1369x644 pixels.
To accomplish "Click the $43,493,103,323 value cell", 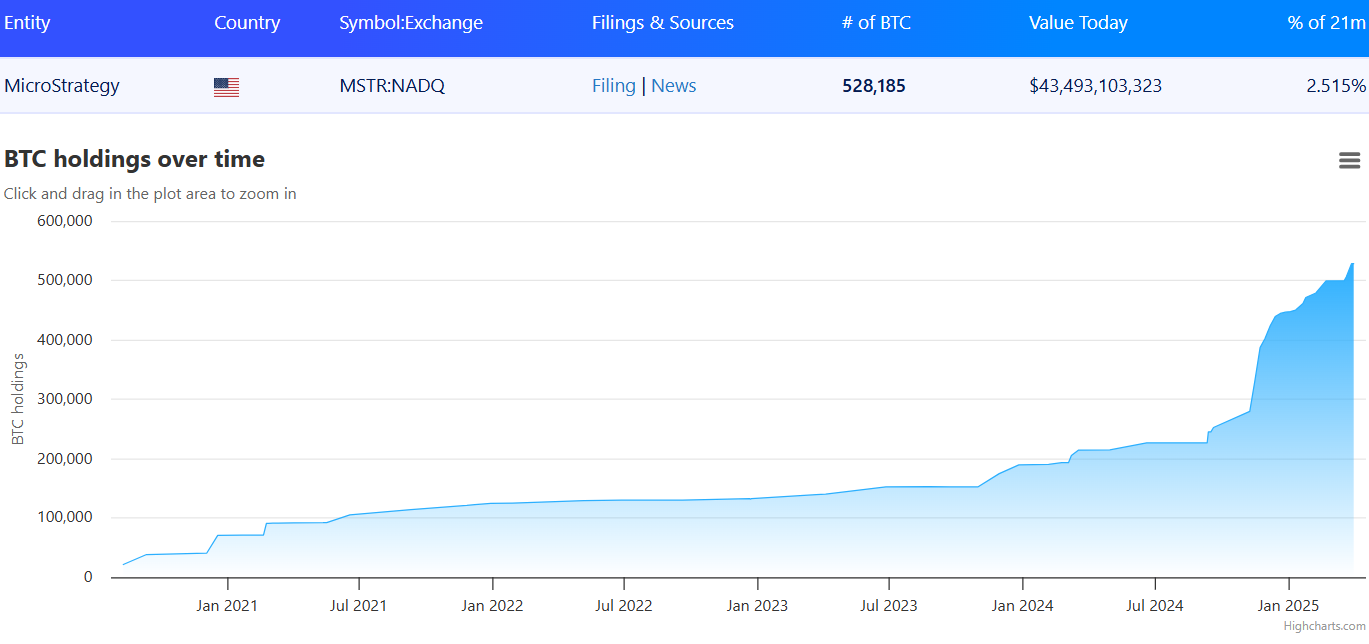I will 1095,86.
